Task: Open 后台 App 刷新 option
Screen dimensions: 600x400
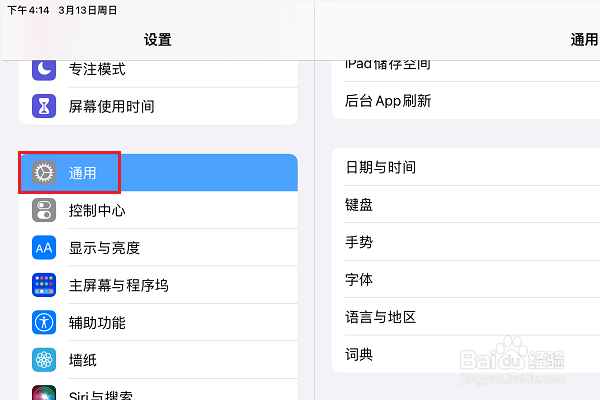Action: pos(466,101)
